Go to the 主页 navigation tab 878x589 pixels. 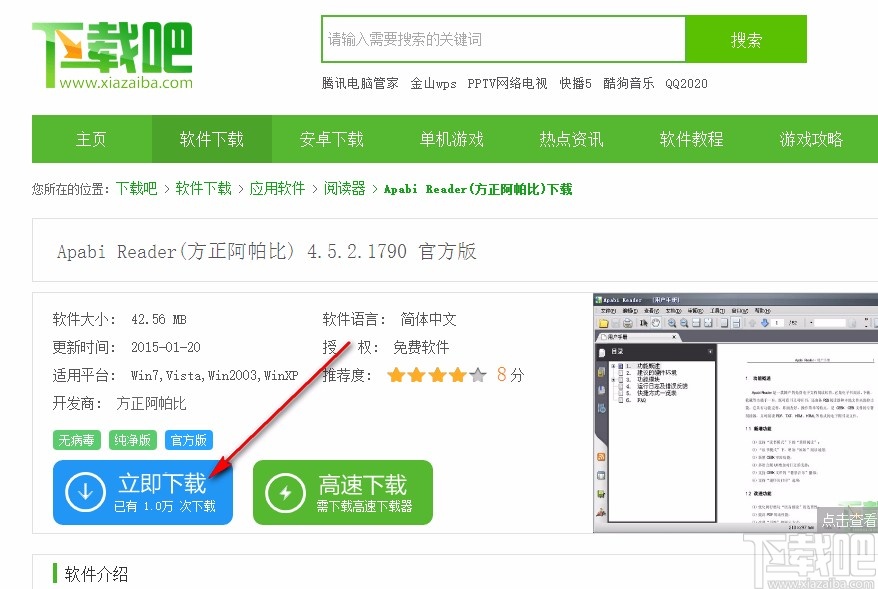91,139
